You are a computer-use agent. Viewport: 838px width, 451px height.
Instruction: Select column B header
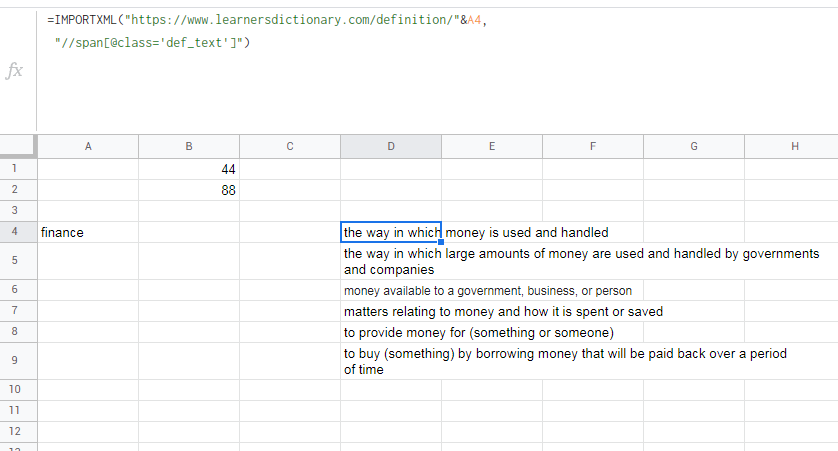[x=189, y=146]
